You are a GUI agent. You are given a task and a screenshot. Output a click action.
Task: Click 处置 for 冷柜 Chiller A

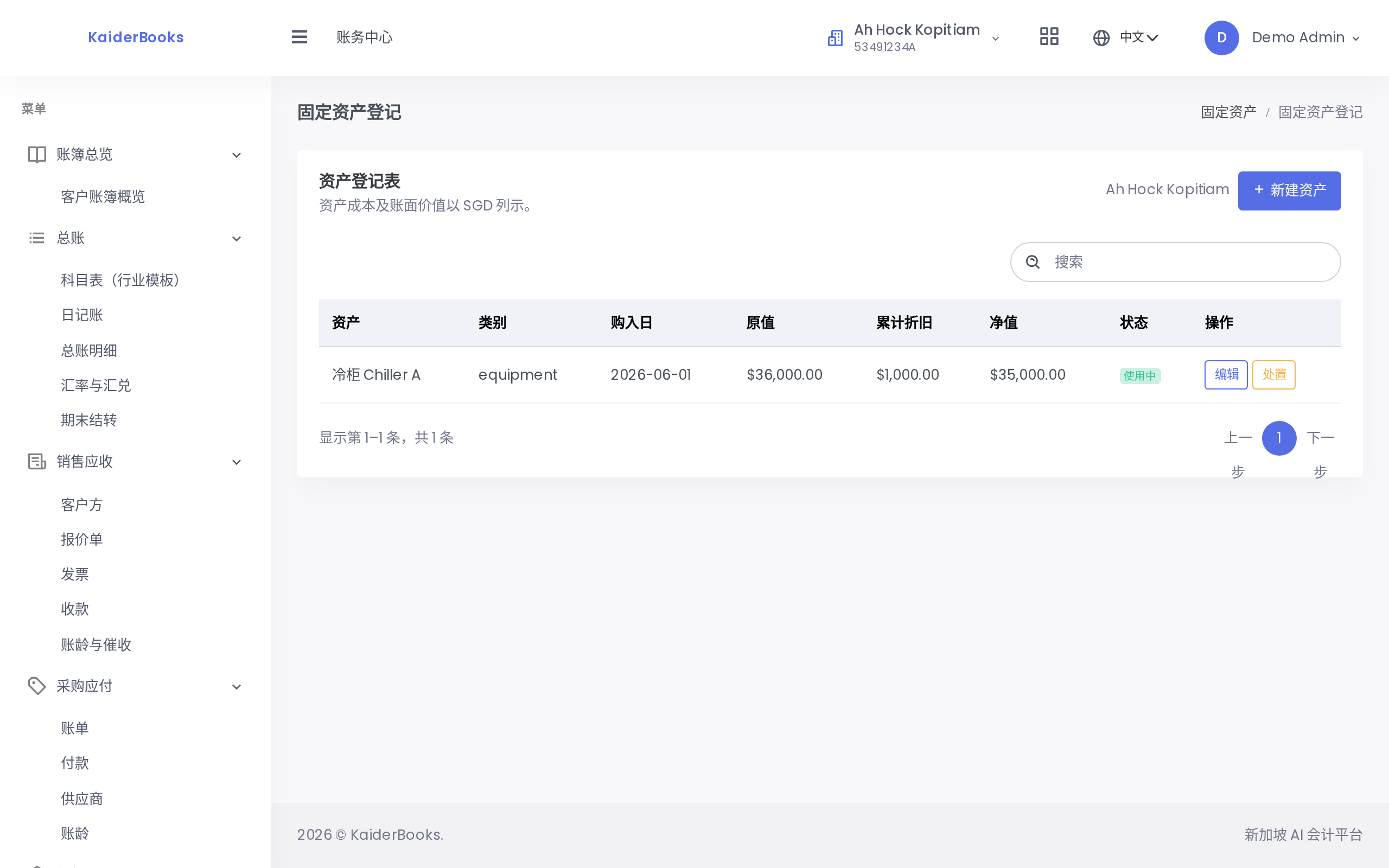(1273, 375)
